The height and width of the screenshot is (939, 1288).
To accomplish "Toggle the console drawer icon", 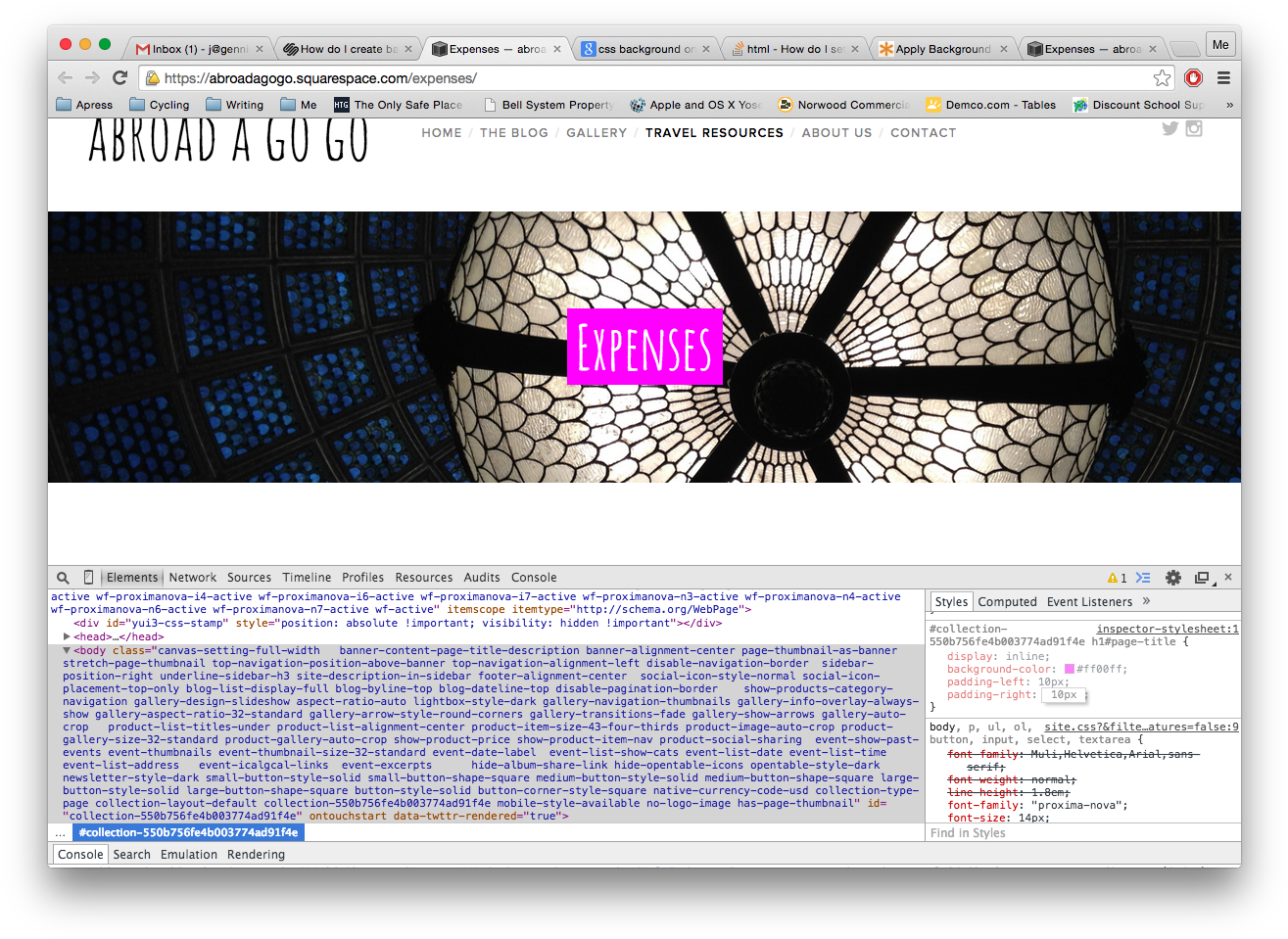I will coord(1143,578).
